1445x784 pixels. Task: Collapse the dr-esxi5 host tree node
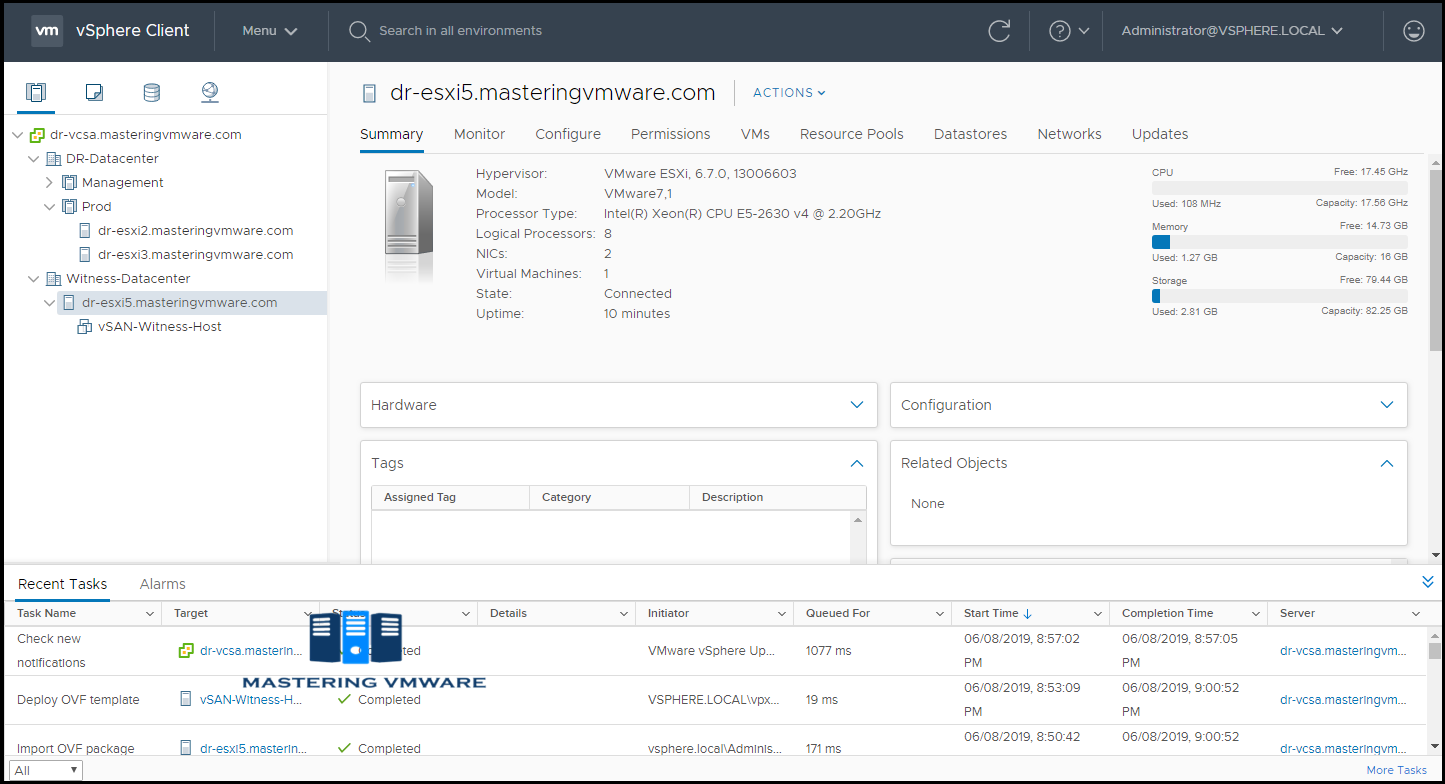tap(50, 303)
